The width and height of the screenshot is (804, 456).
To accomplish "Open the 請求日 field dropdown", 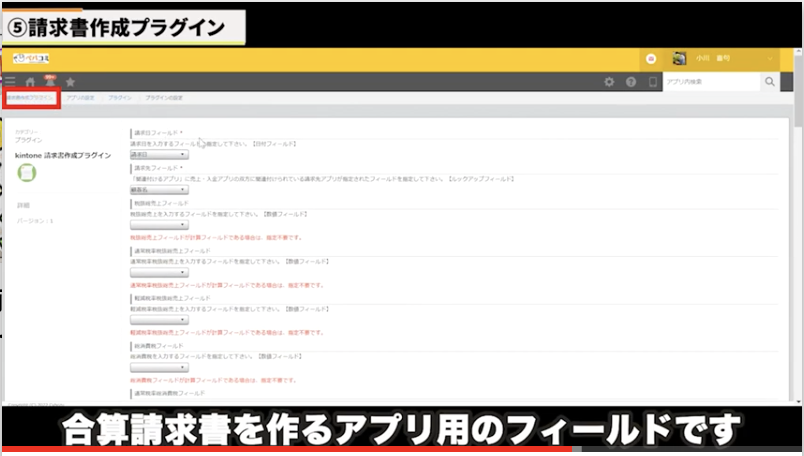I will [159, 155].
